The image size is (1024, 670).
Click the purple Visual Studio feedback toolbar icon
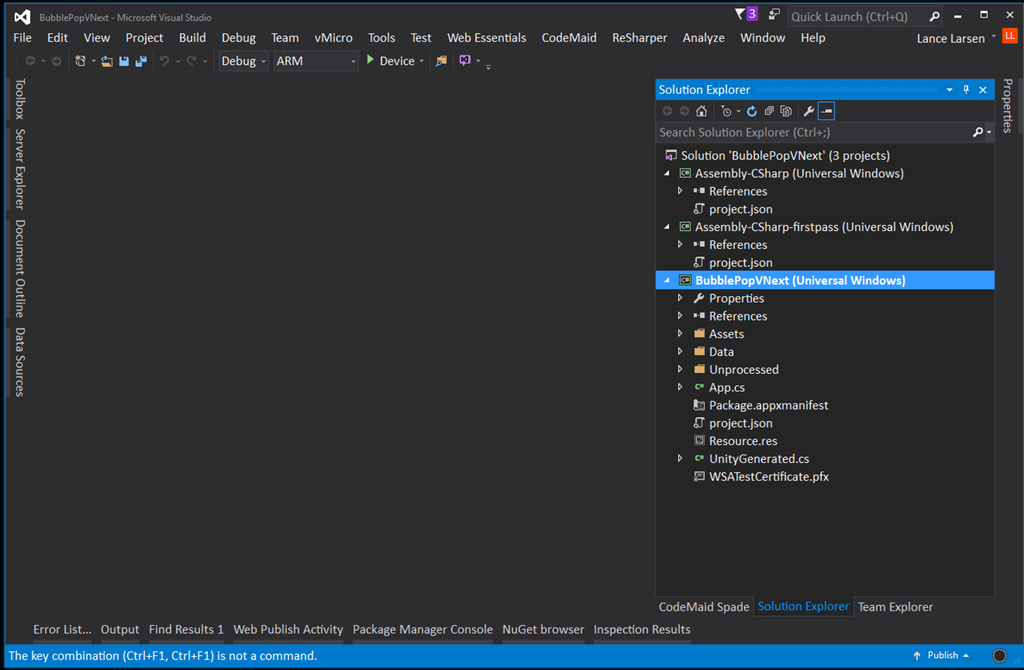465,61
